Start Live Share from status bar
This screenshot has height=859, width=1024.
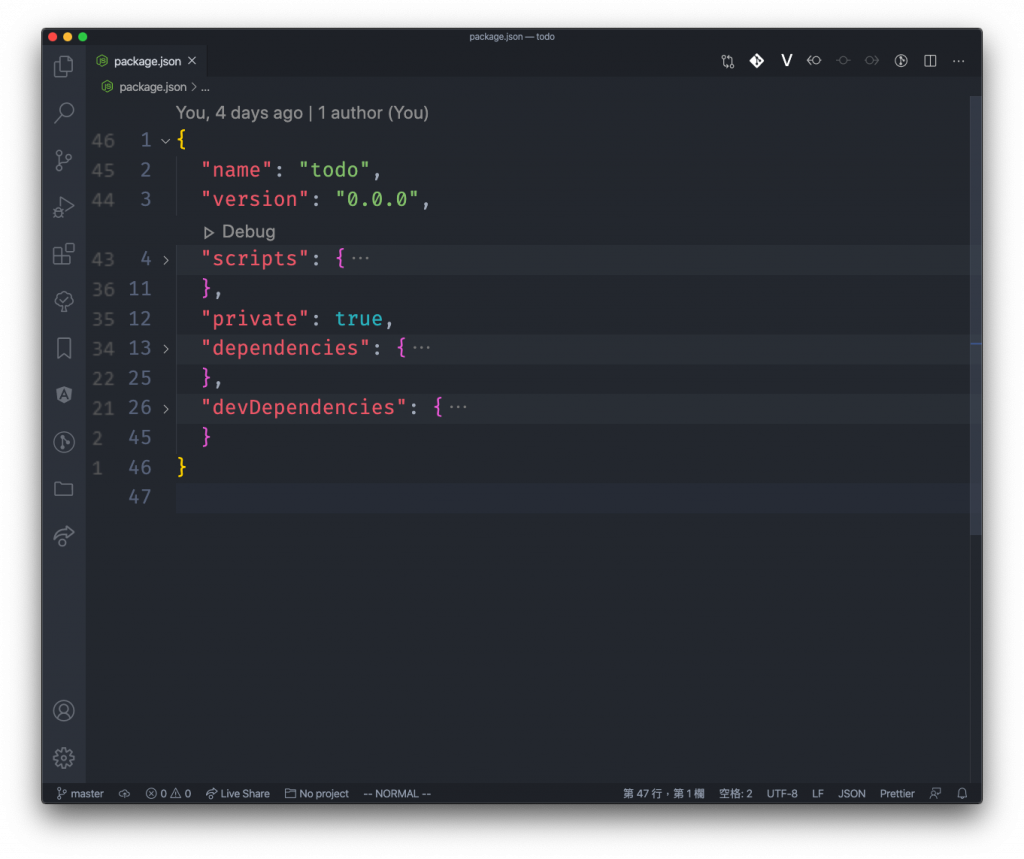pos(238,794)
